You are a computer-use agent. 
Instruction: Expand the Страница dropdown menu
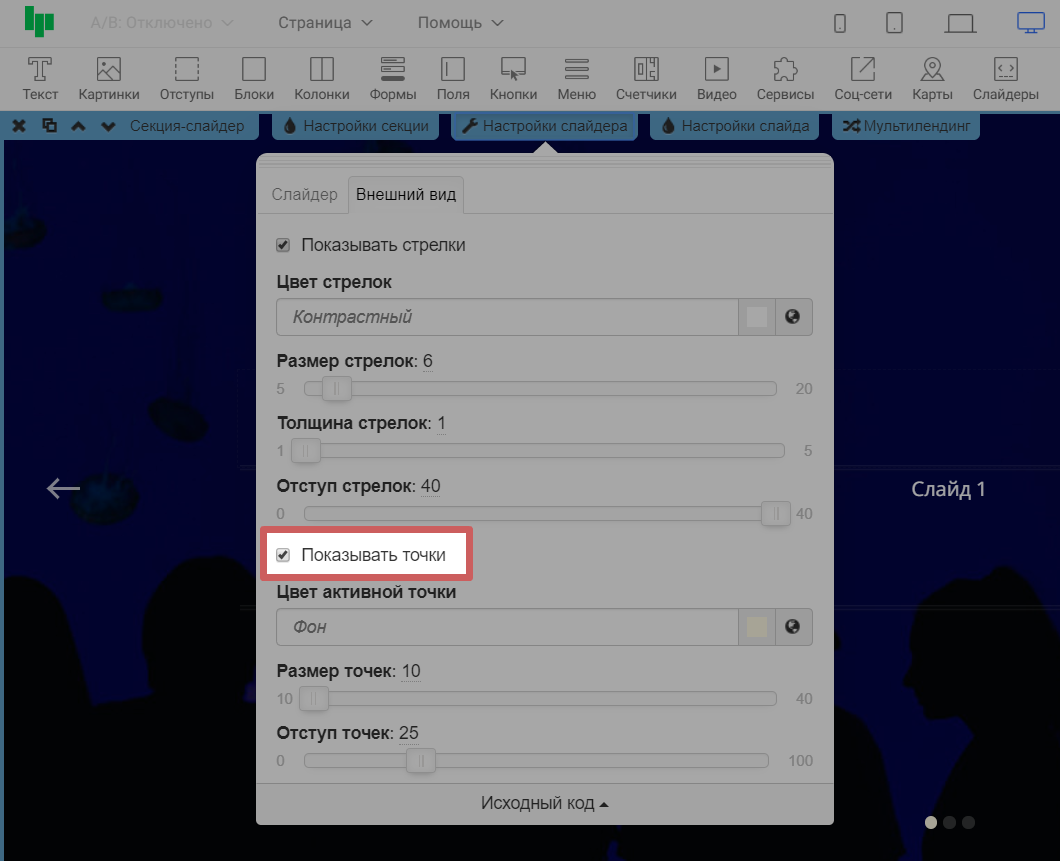[x=325, y=23]
